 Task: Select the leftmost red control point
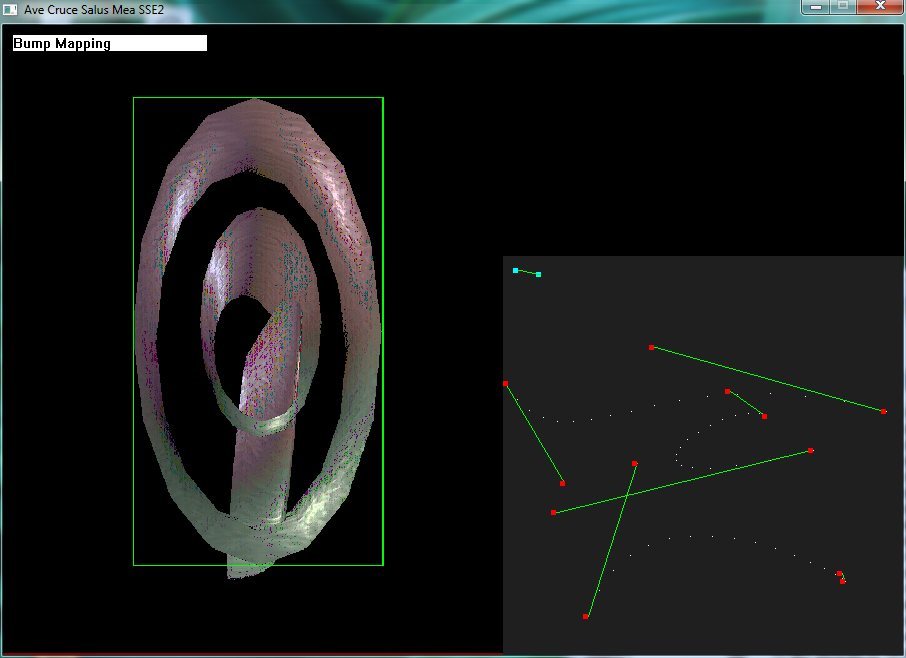506,383
